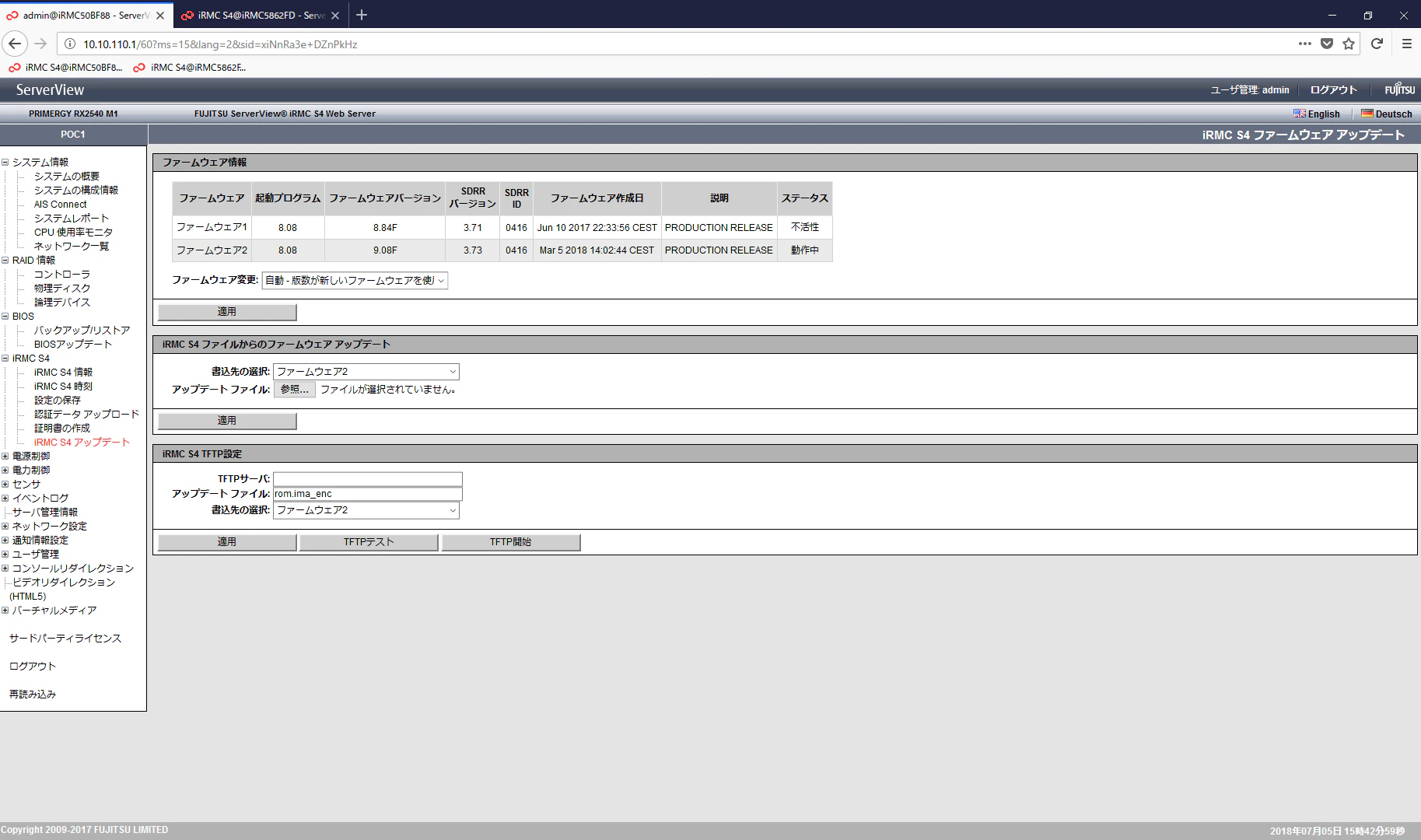Click the browser forward arrow

click(x=40, y=44)
